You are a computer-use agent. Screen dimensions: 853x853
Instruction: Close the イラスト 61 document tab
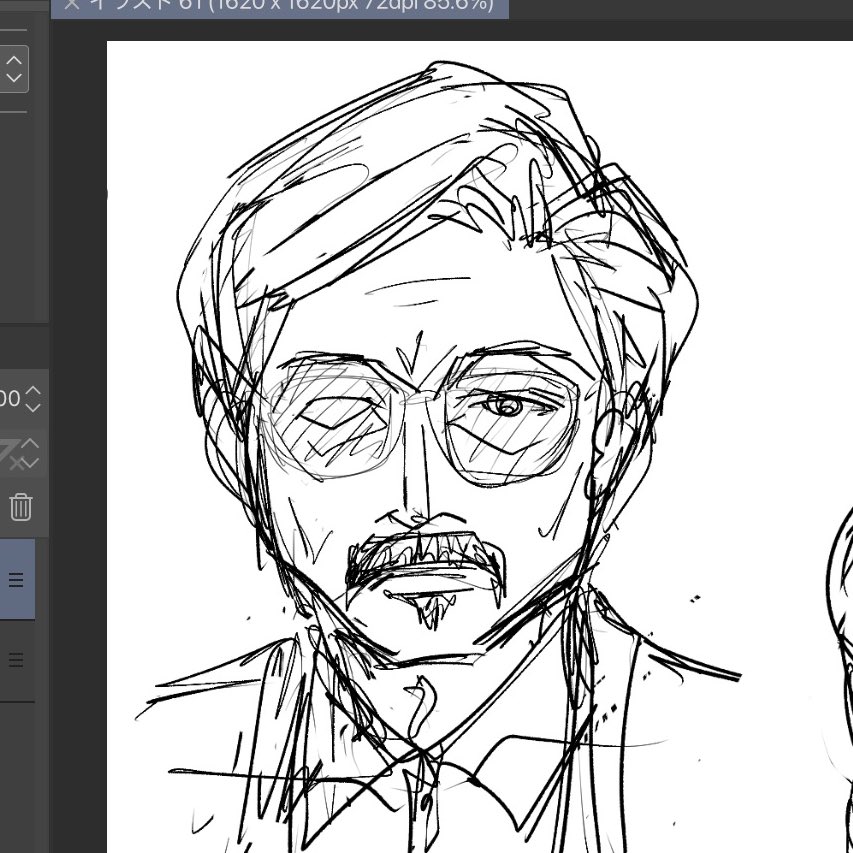coord(71,4)
